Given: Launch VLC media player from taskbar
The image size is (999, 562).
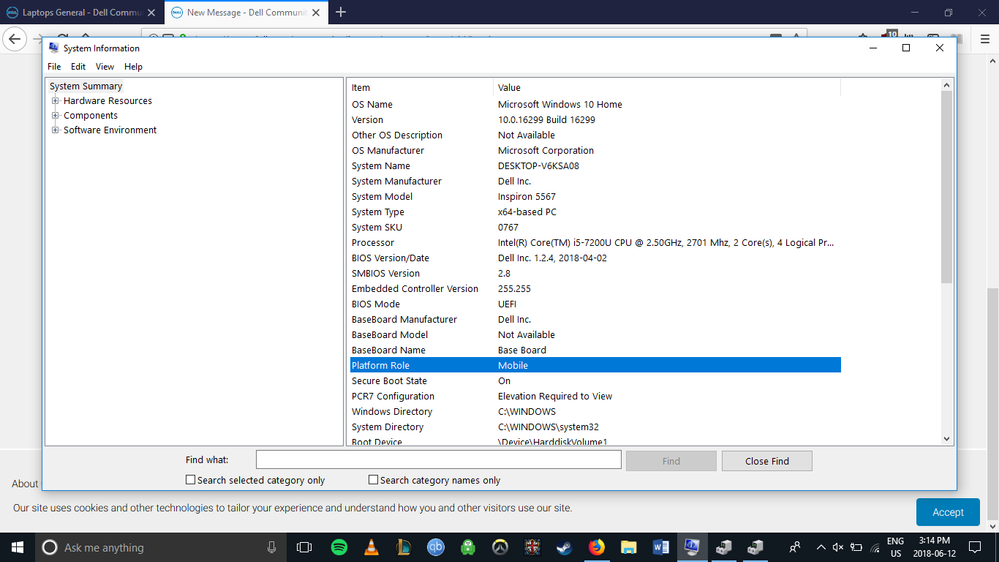Looking at the screenshot, I should click(371, 547).
